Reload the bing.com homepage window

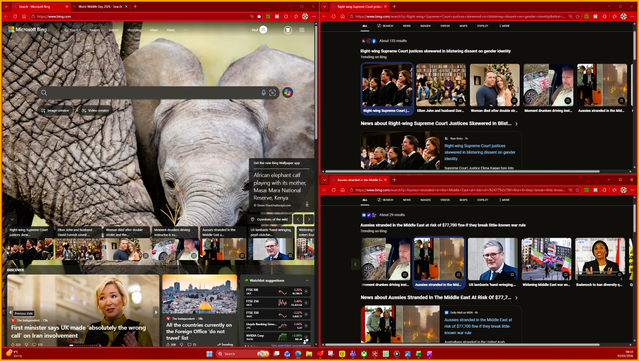pyautogui.click(x=15, y=16)
